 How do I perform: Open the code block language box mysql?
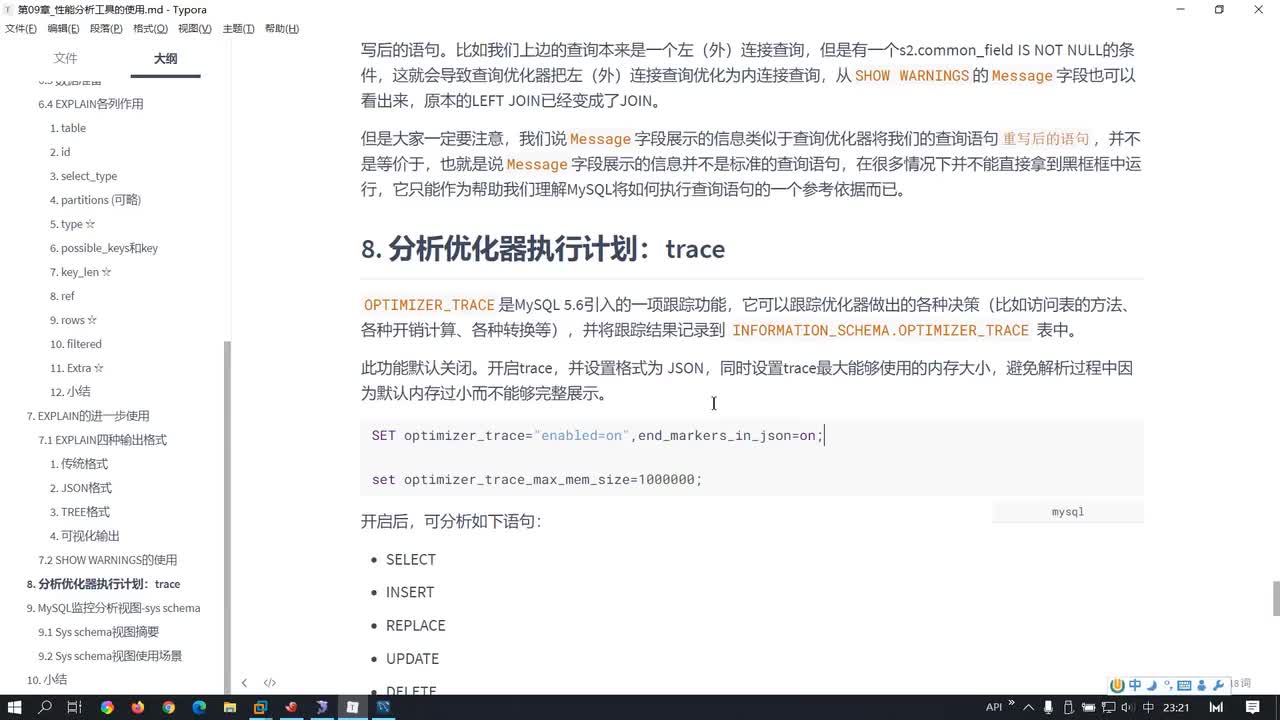1068,512
